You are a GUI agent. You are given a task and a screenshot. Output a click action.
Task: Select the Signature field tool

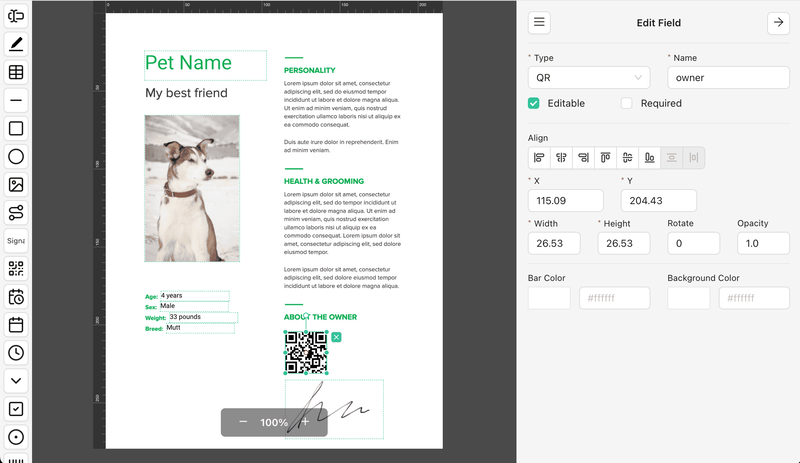pyautogui.click(x=16, y=240)
